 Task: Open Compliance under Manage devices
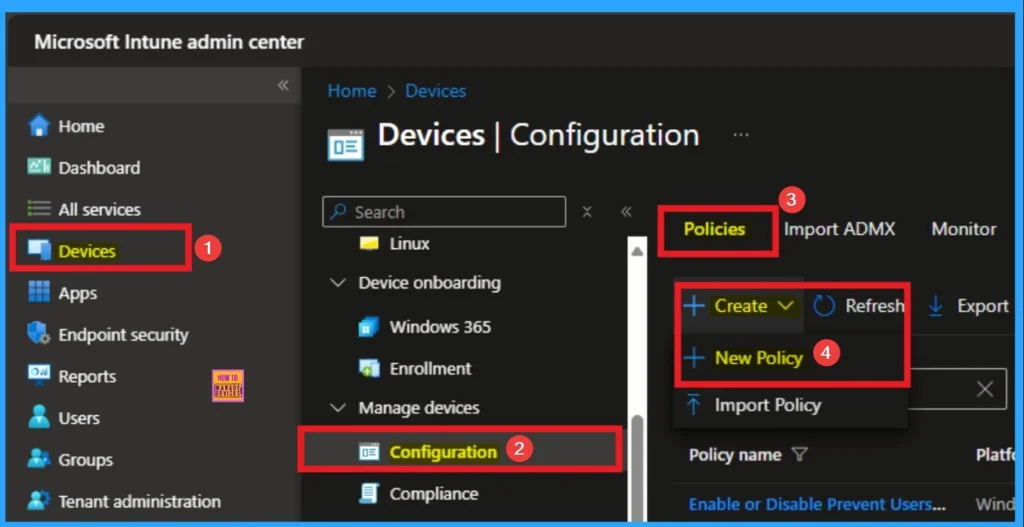(x=434, y=494)
